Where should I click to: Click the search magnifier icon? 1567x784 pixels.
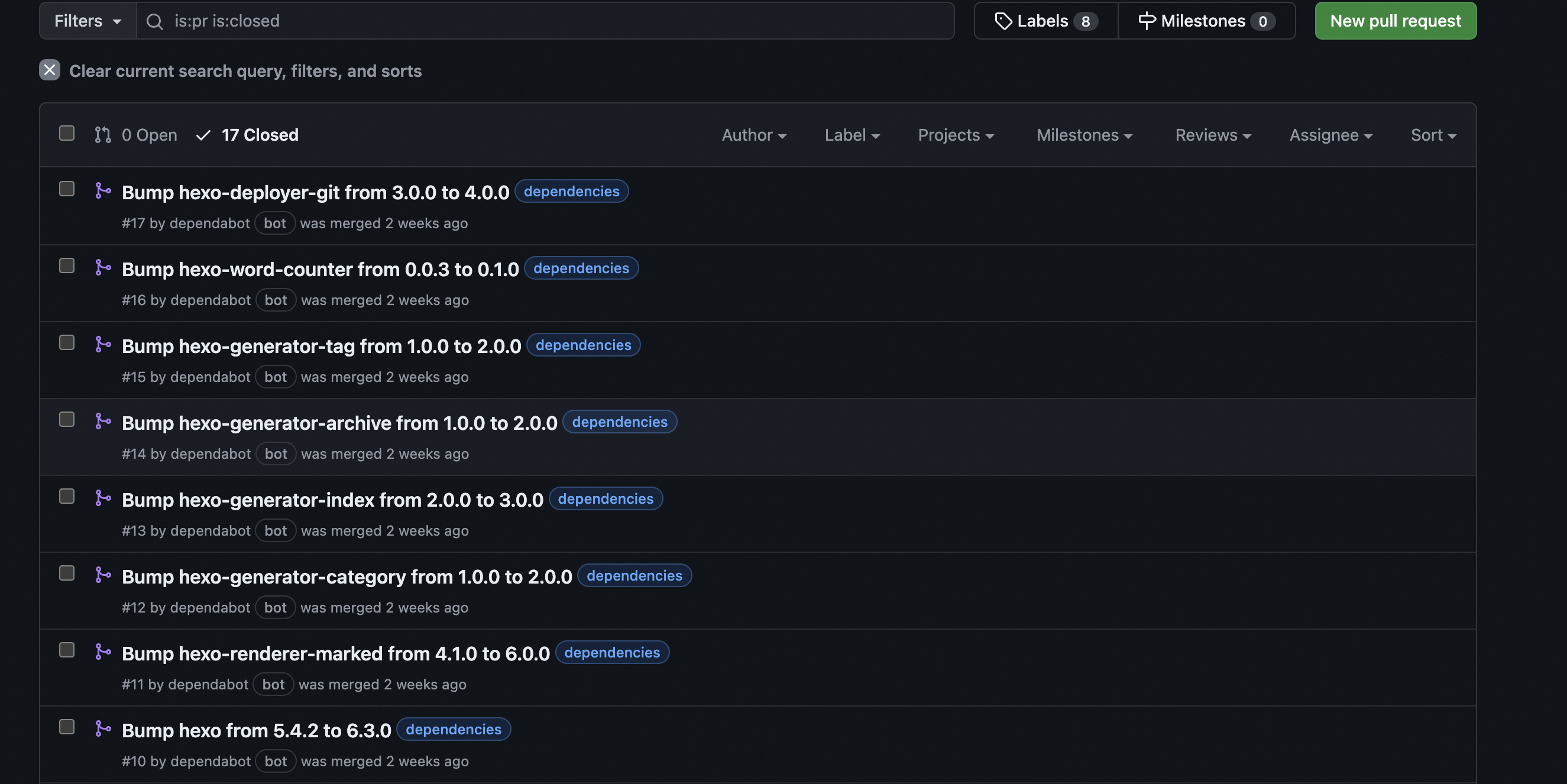(x=155, y=21)
